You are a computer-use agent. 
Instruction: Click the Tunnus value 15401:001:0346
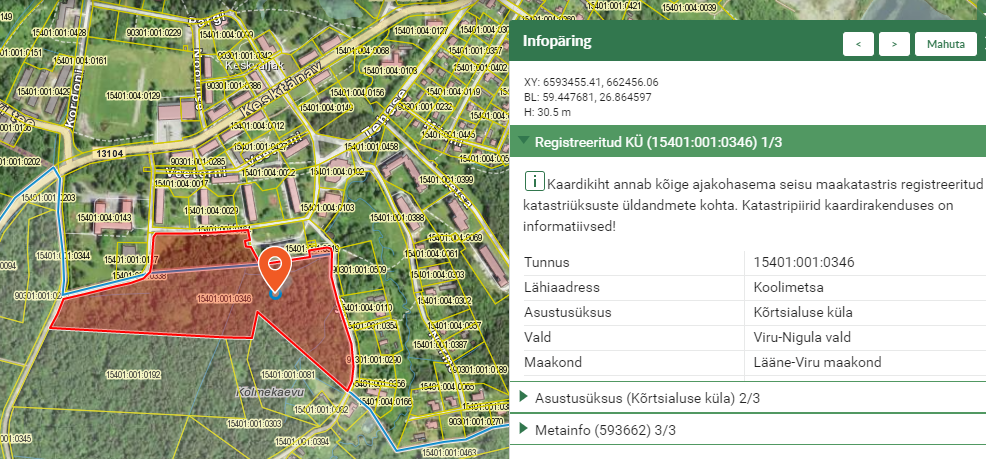pyautogui.click(x=805, y=263)
